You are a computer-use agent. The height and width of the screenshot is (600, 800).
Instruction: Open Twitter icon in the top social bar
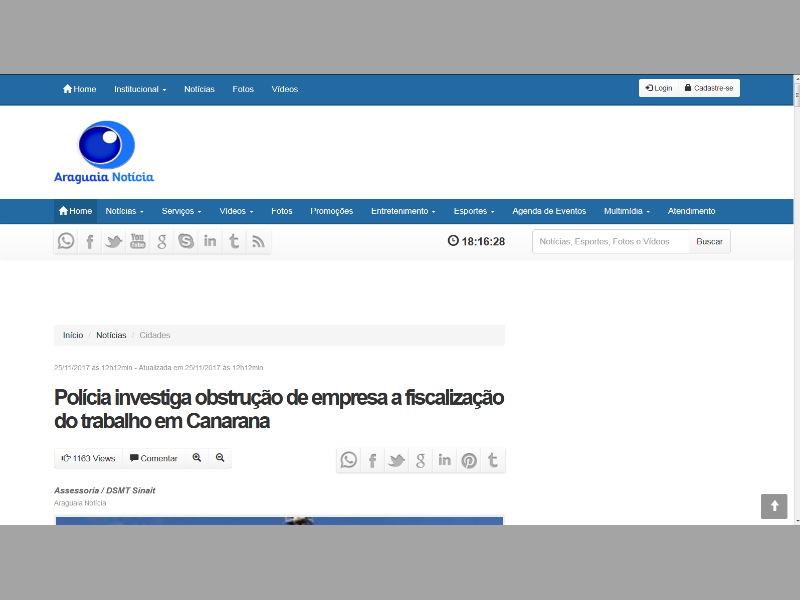(x=114, y=241)
